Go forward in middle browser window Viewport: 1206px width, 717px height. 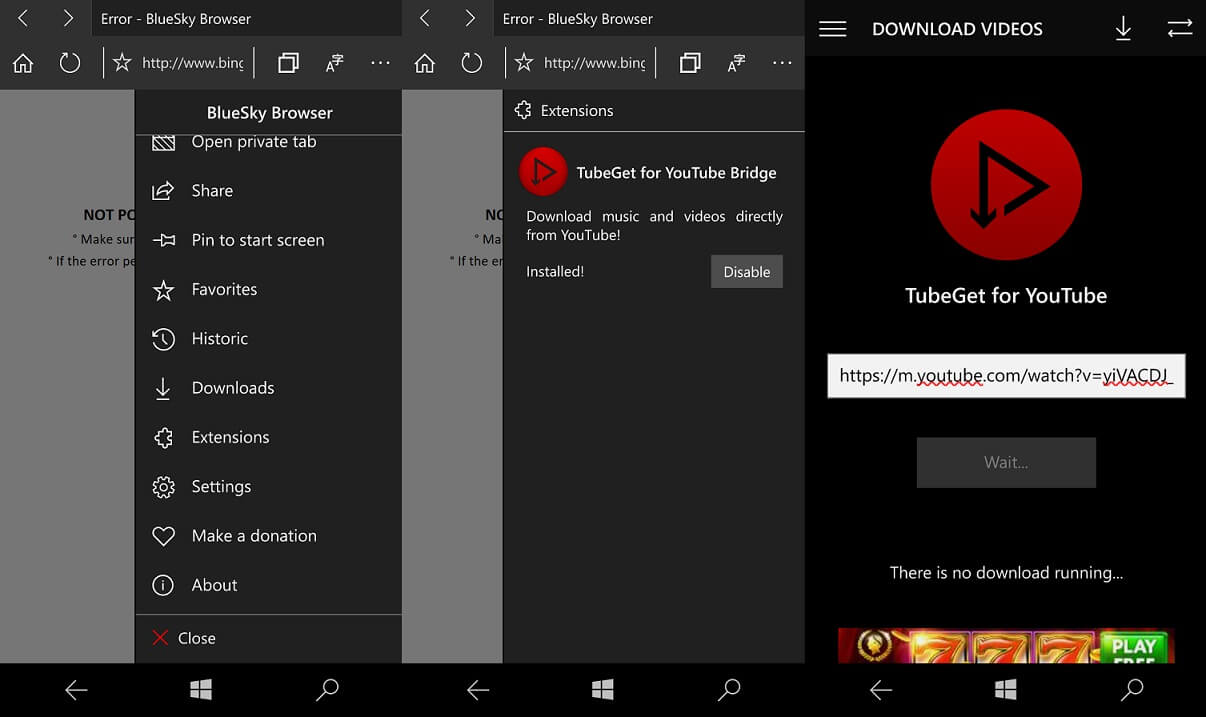470,18
